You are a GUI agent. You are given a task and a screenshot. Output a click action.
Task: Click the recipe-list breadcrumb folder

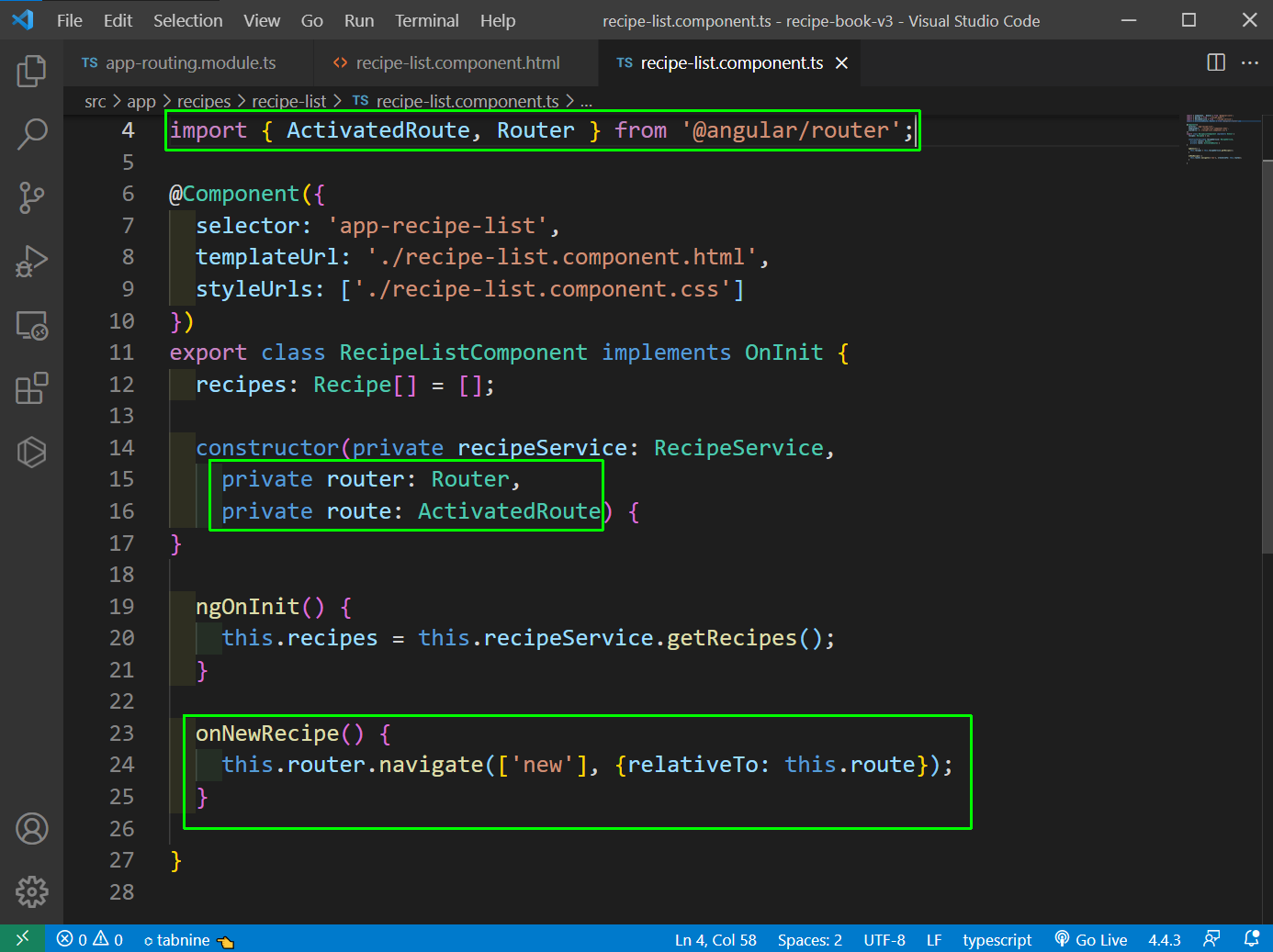tap(289, 101)
